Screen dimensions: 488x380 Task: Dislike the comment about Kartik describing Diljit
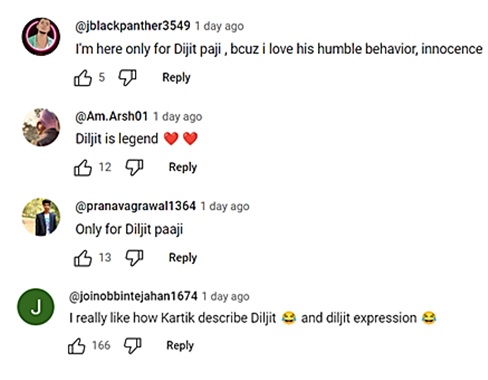[133, 346]
